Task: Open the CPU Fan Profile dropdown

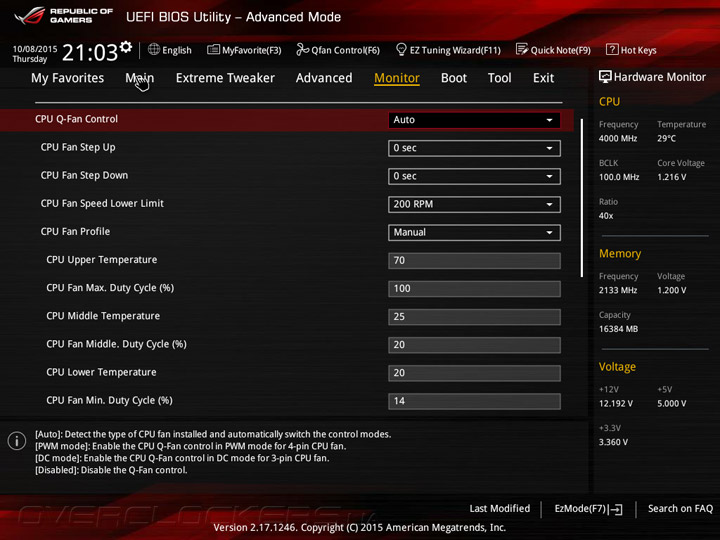Action: coord(474,232)
